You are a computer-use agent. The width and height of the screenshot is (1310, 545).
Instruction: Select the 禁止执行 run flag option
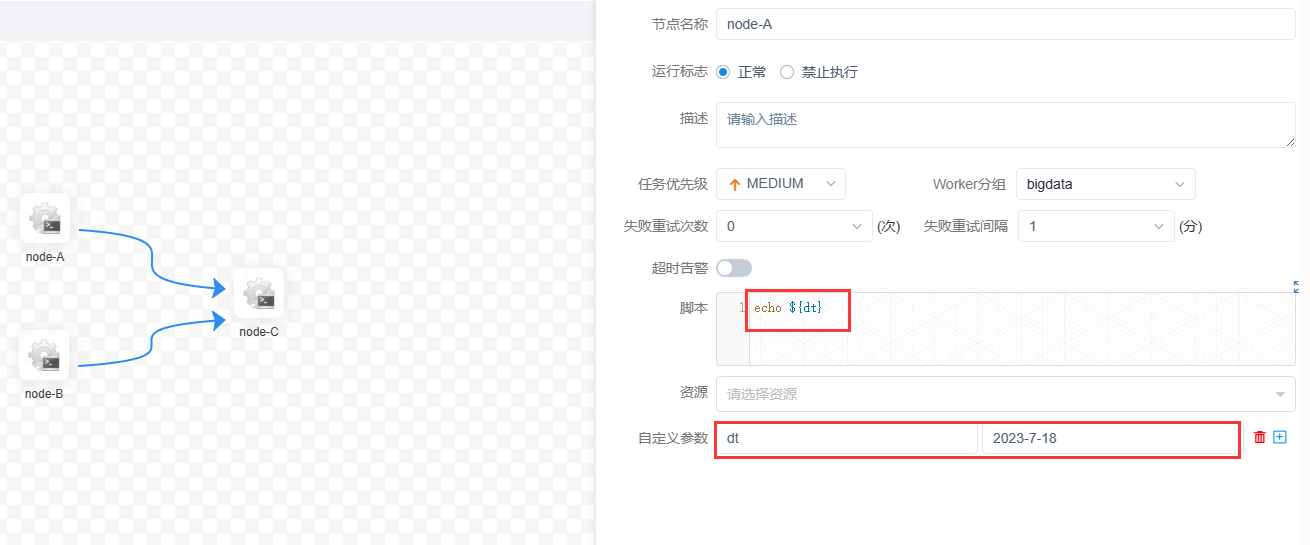787,72
